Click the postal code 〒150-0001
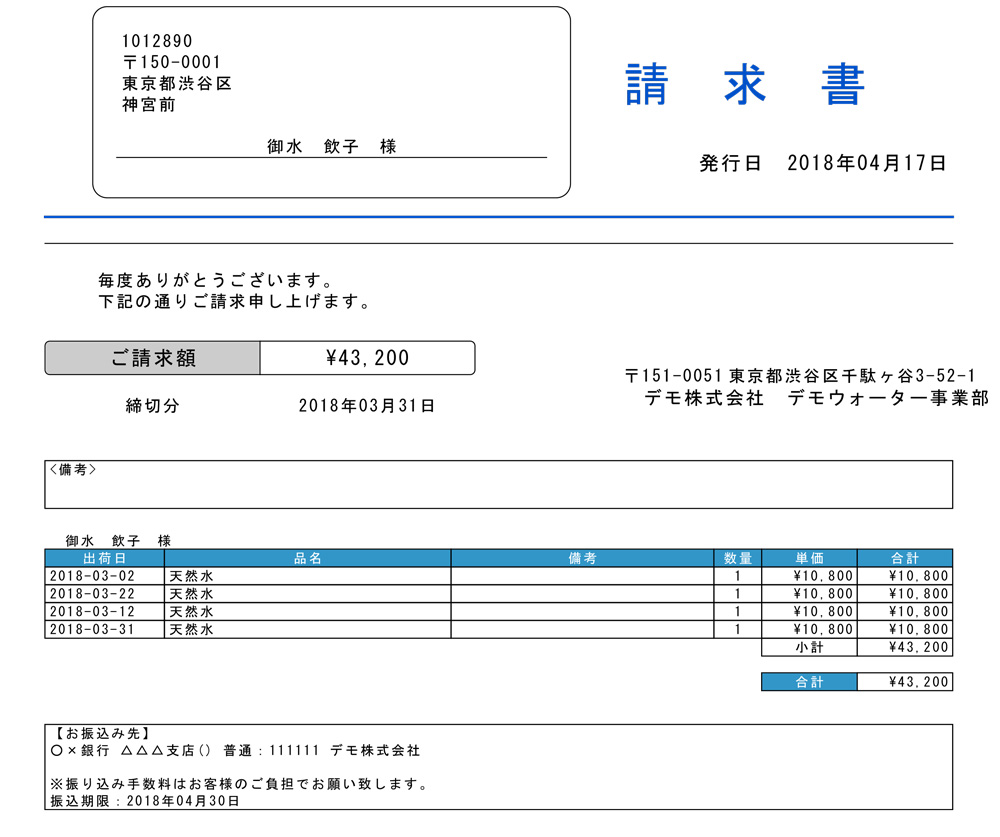1000x837 pixels. point(171,62)
